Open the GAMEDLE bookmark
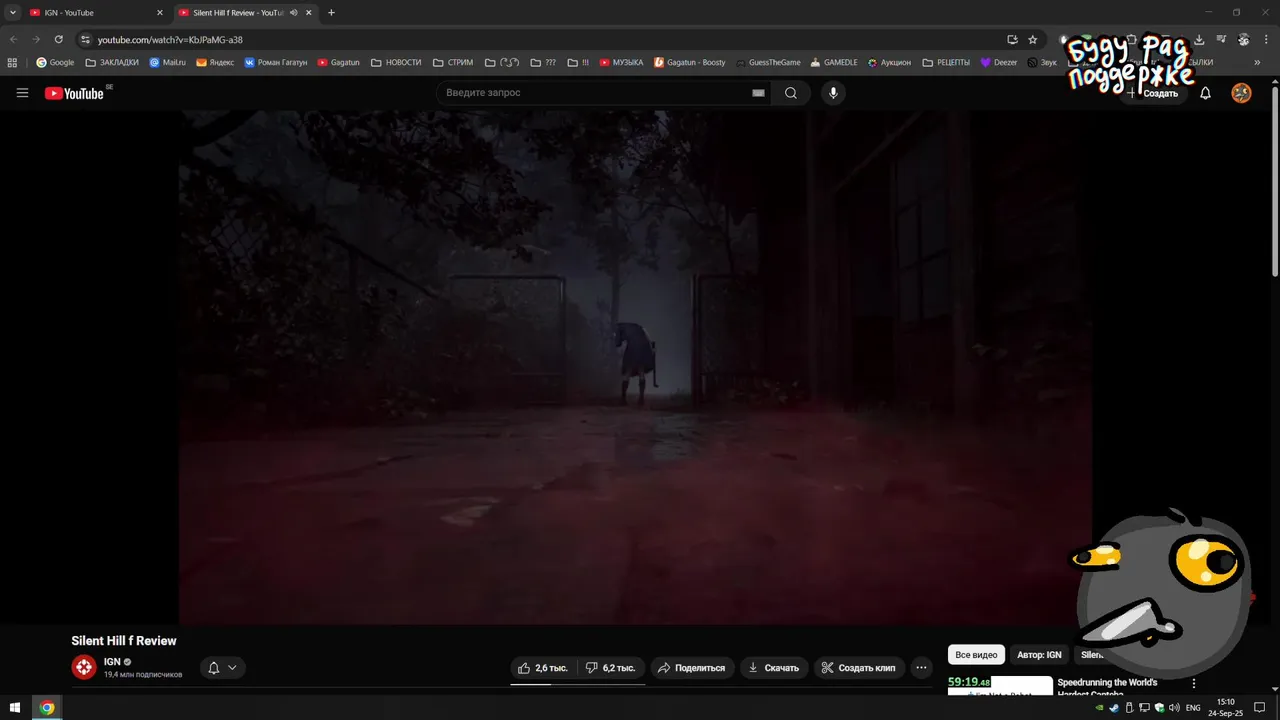 [834, 62]
